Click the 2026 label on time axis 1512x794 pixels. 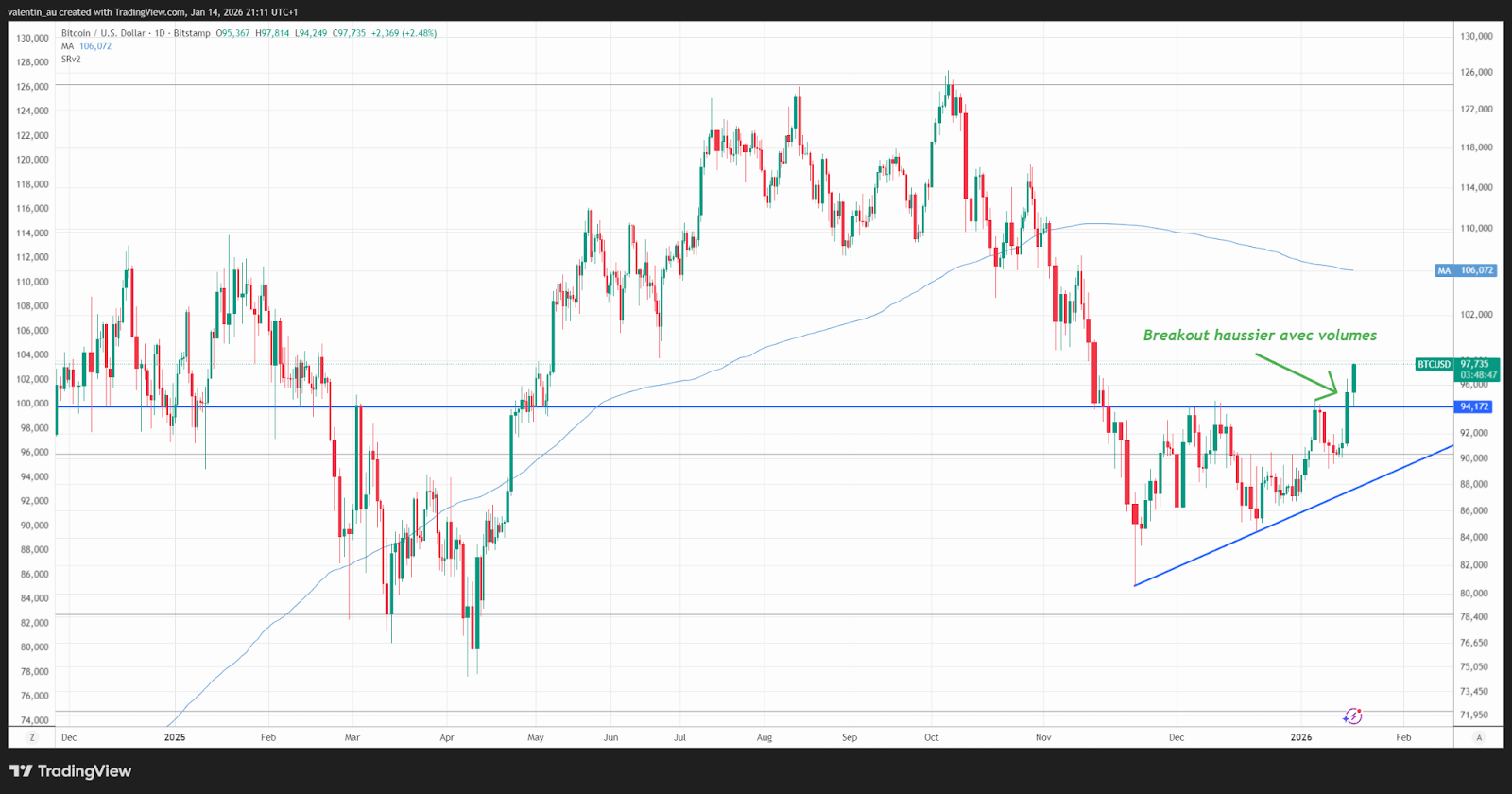click(1301, 737)
